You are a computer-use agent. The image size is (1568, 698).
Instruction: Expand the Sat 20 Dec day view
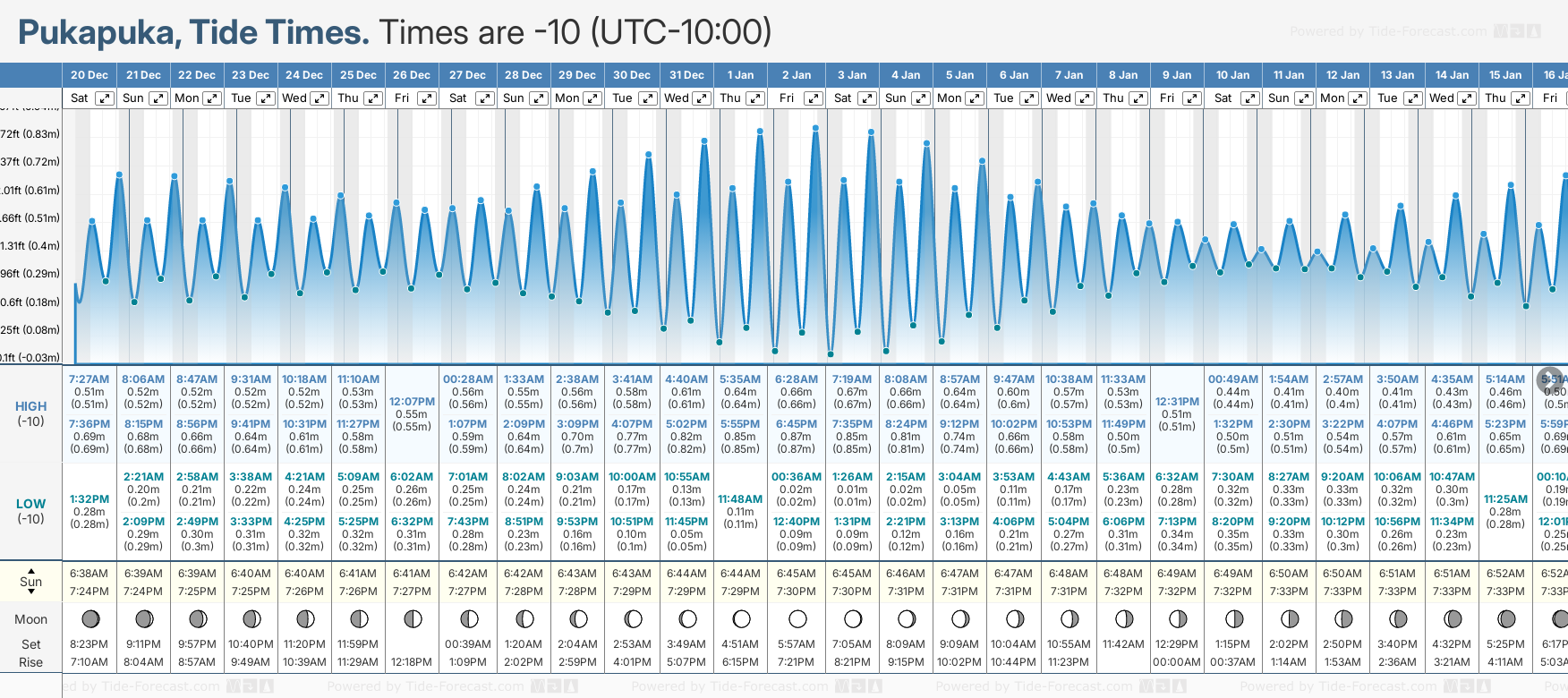point(105,98)
